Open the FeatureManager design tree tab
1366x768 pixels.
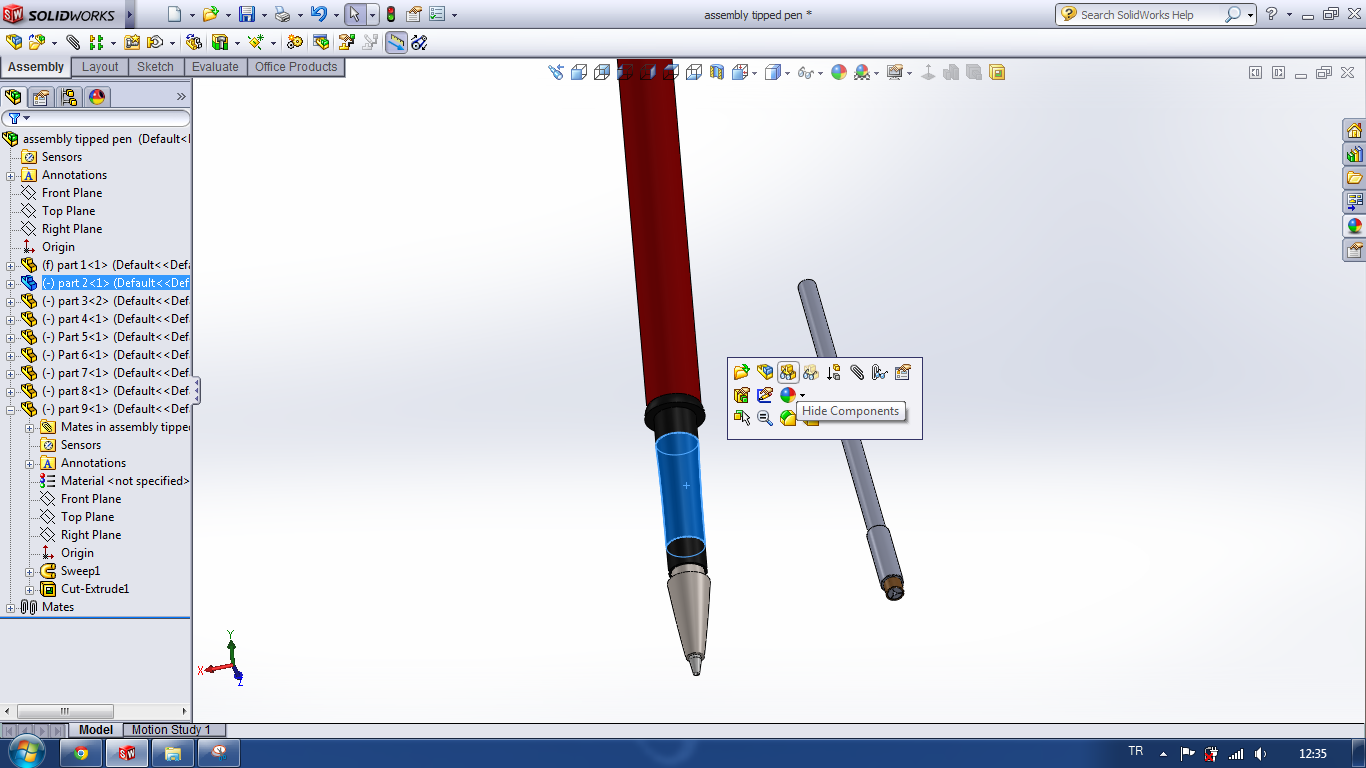13,97
